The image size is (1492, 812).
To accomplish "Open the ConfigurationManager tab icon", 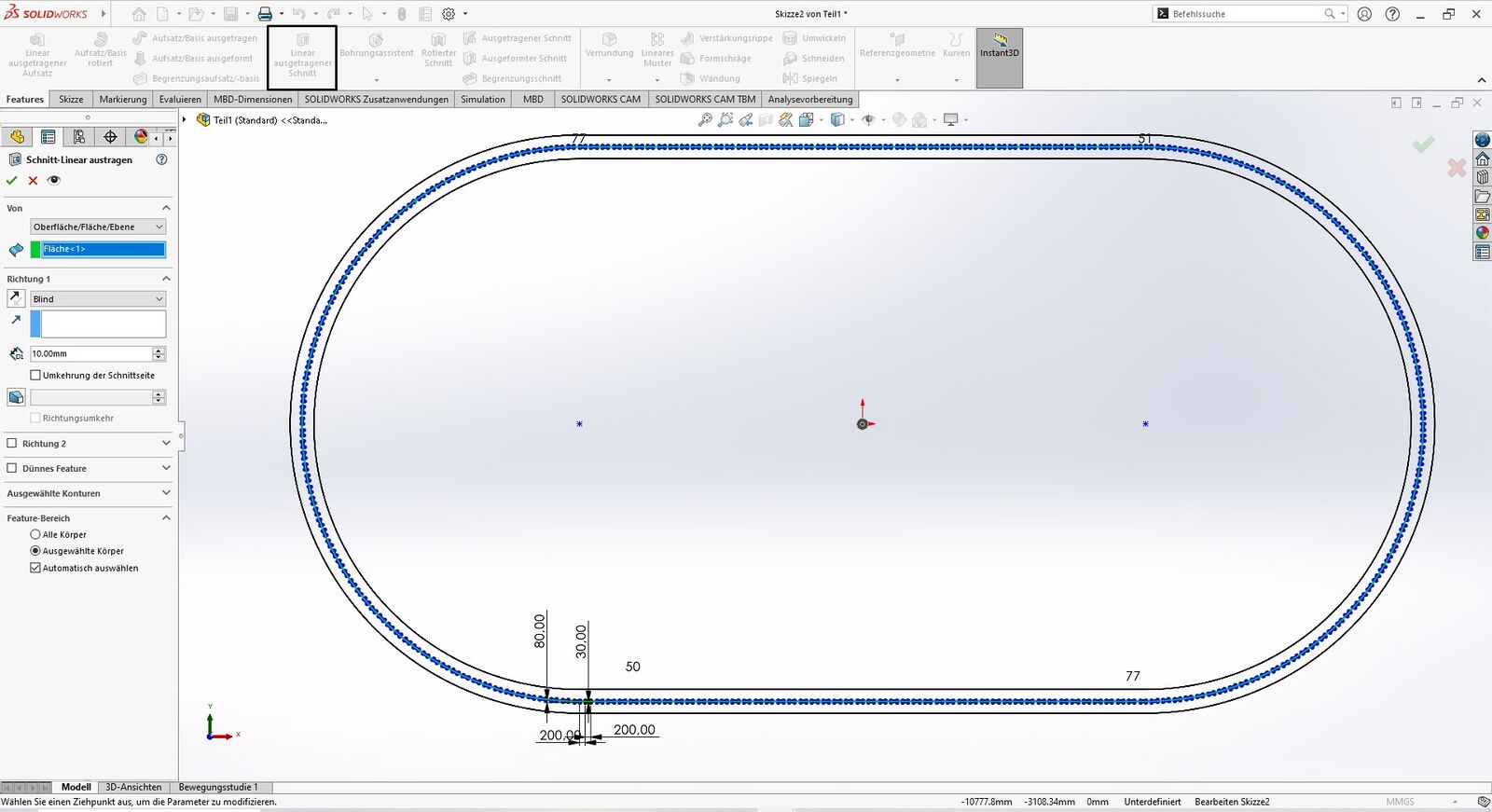I will point(79,137).
